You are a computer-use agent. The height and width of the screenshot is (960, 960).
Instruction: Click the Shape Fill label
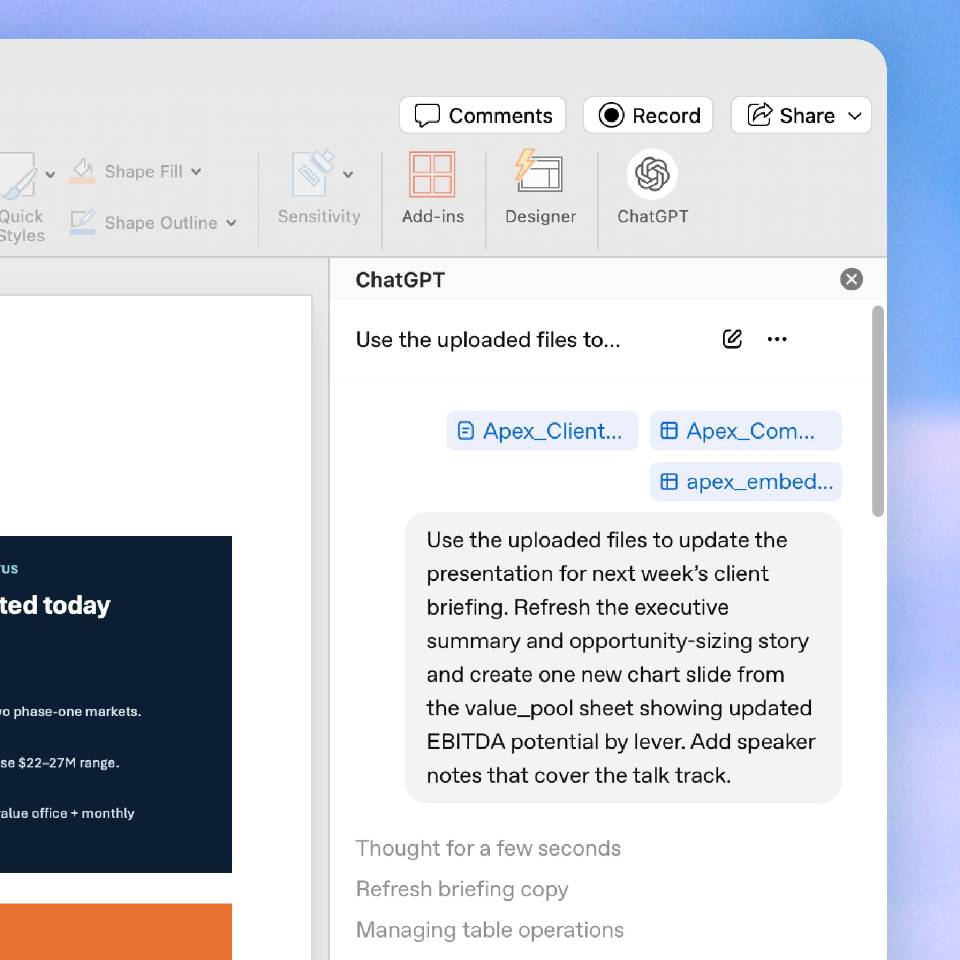coord(143,171)
